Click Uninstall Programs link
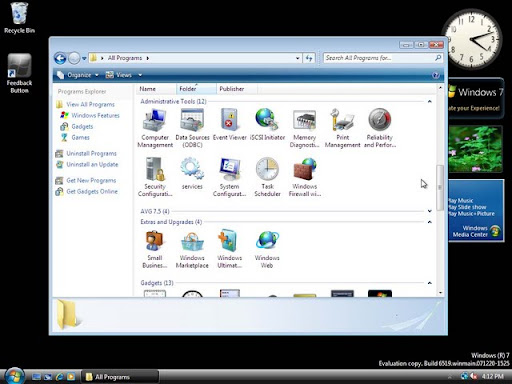This screenshot has height=384, width=512. tap(91, 153)
